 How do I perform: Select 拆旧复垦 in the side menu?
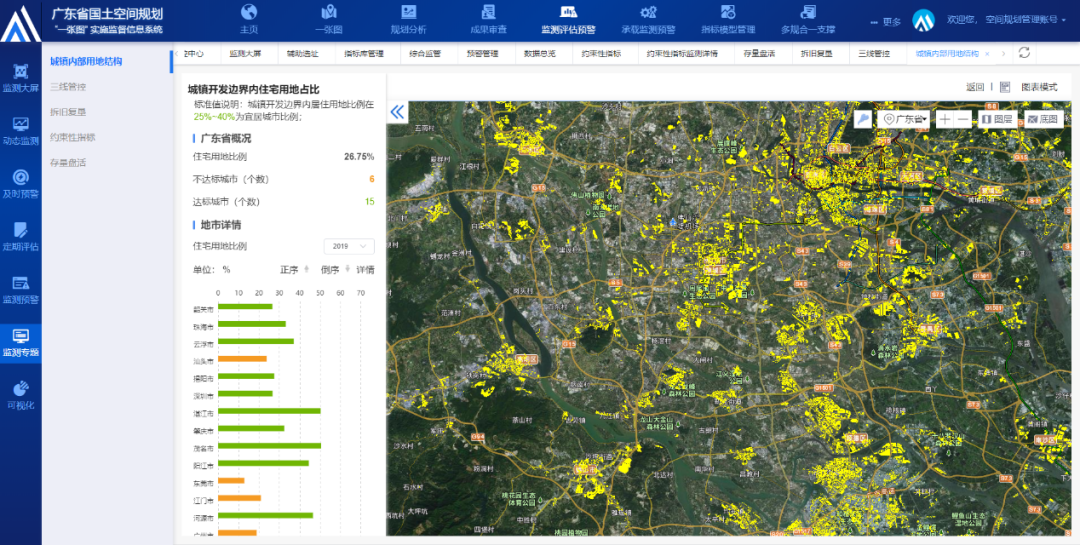[68, 112]
